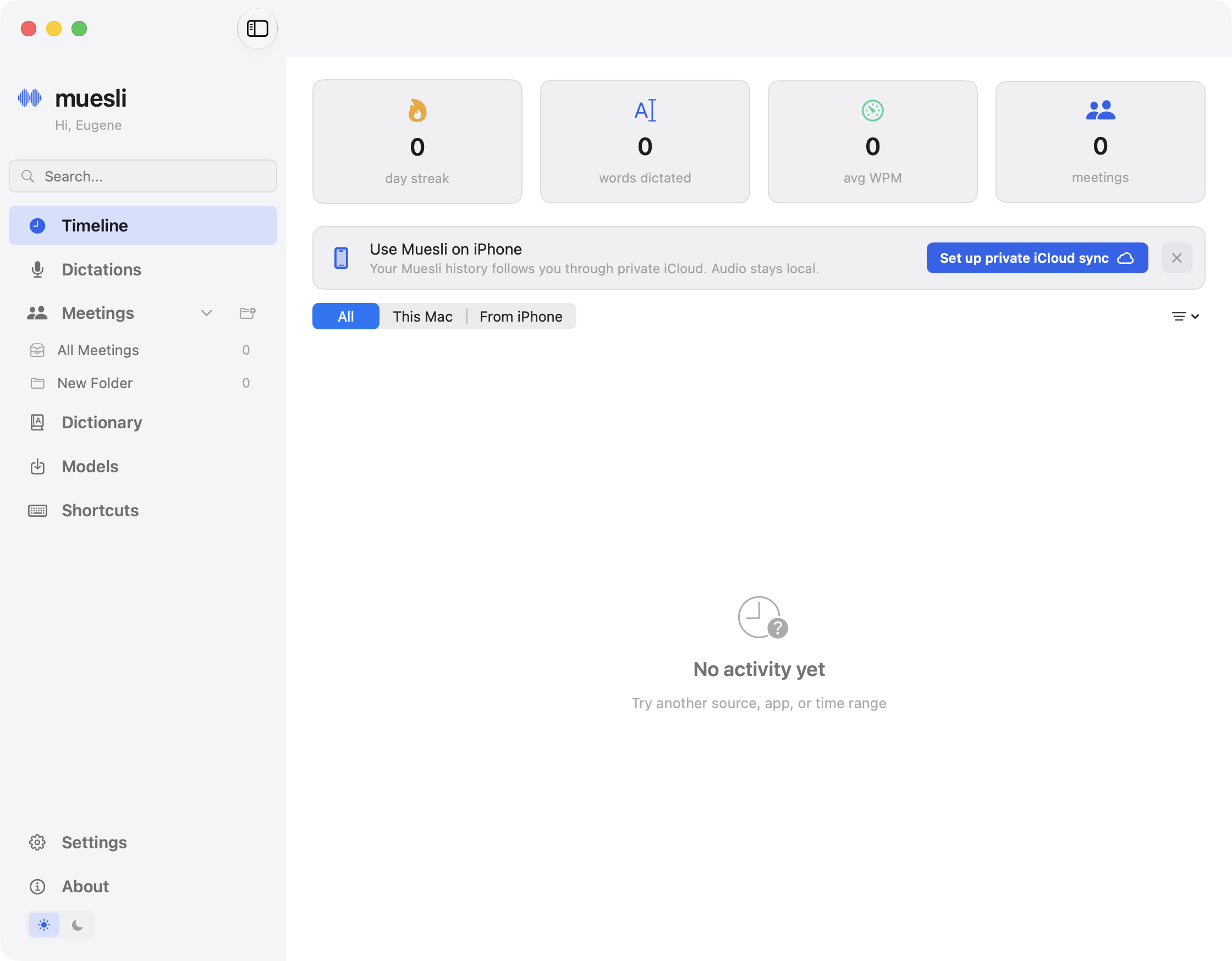Click the meetings stat card
This screenshot has height=961, width=1232.
[1101, 141]
